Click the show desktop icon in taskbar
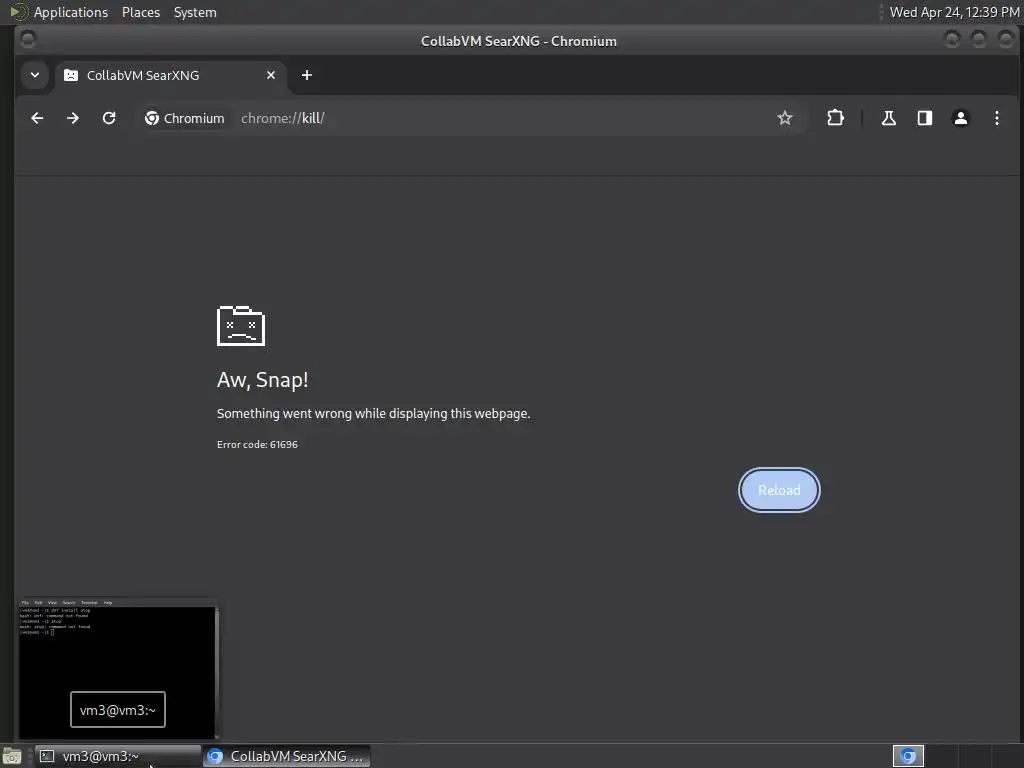The width and height of the screenshot is (1024, 768). 12,756
